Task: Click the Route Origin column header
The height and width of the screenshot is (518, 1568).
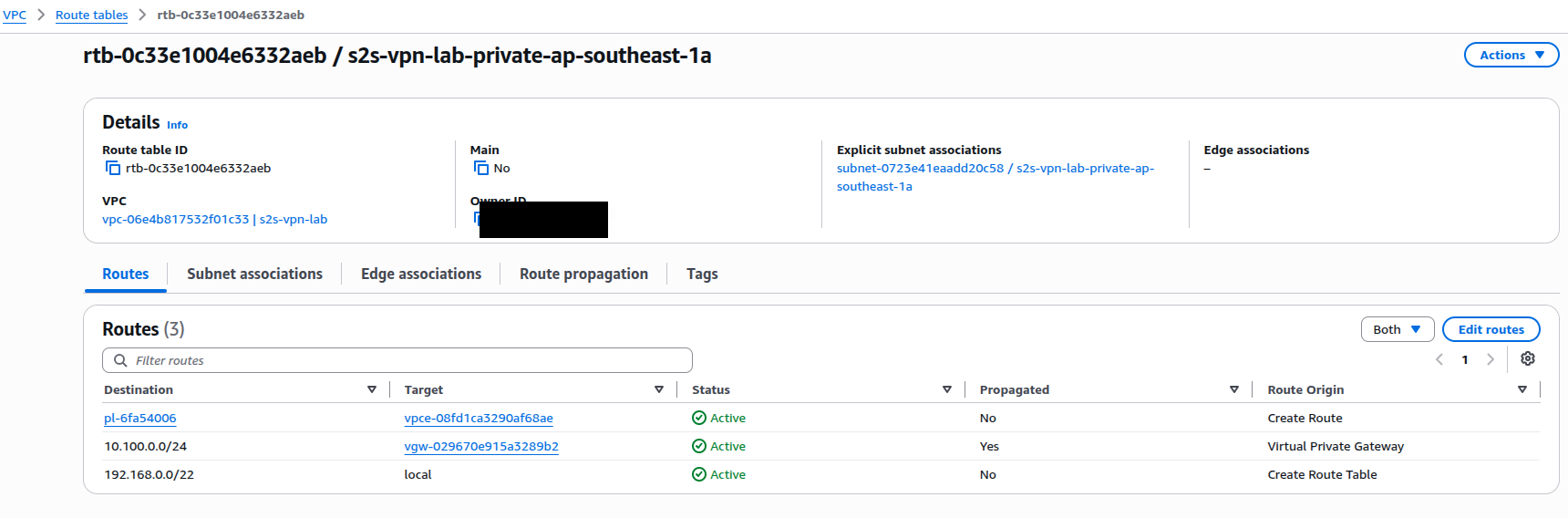Action: [x=1305, y=389]
